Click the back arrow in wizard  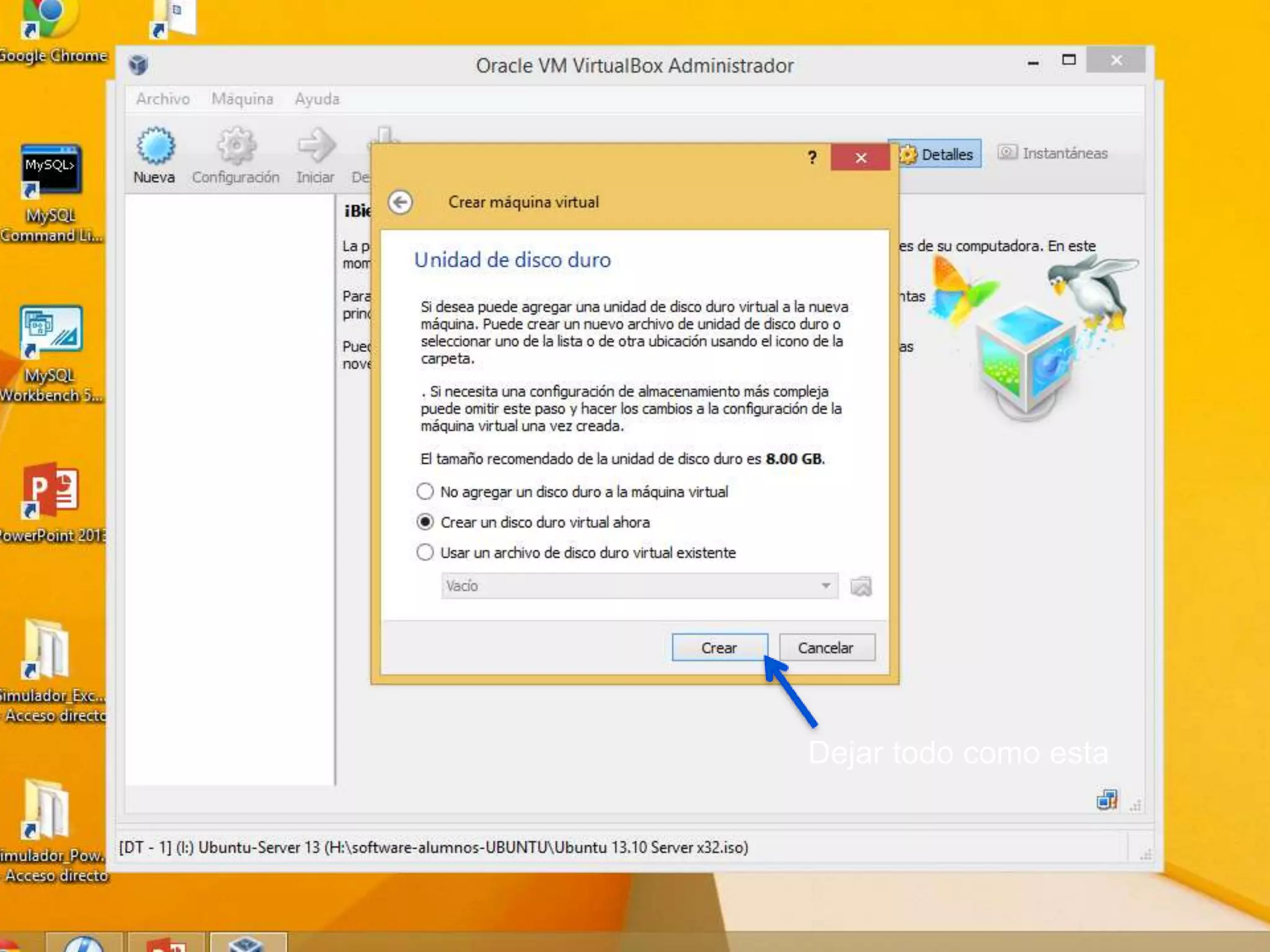click(x=401, y=202)
